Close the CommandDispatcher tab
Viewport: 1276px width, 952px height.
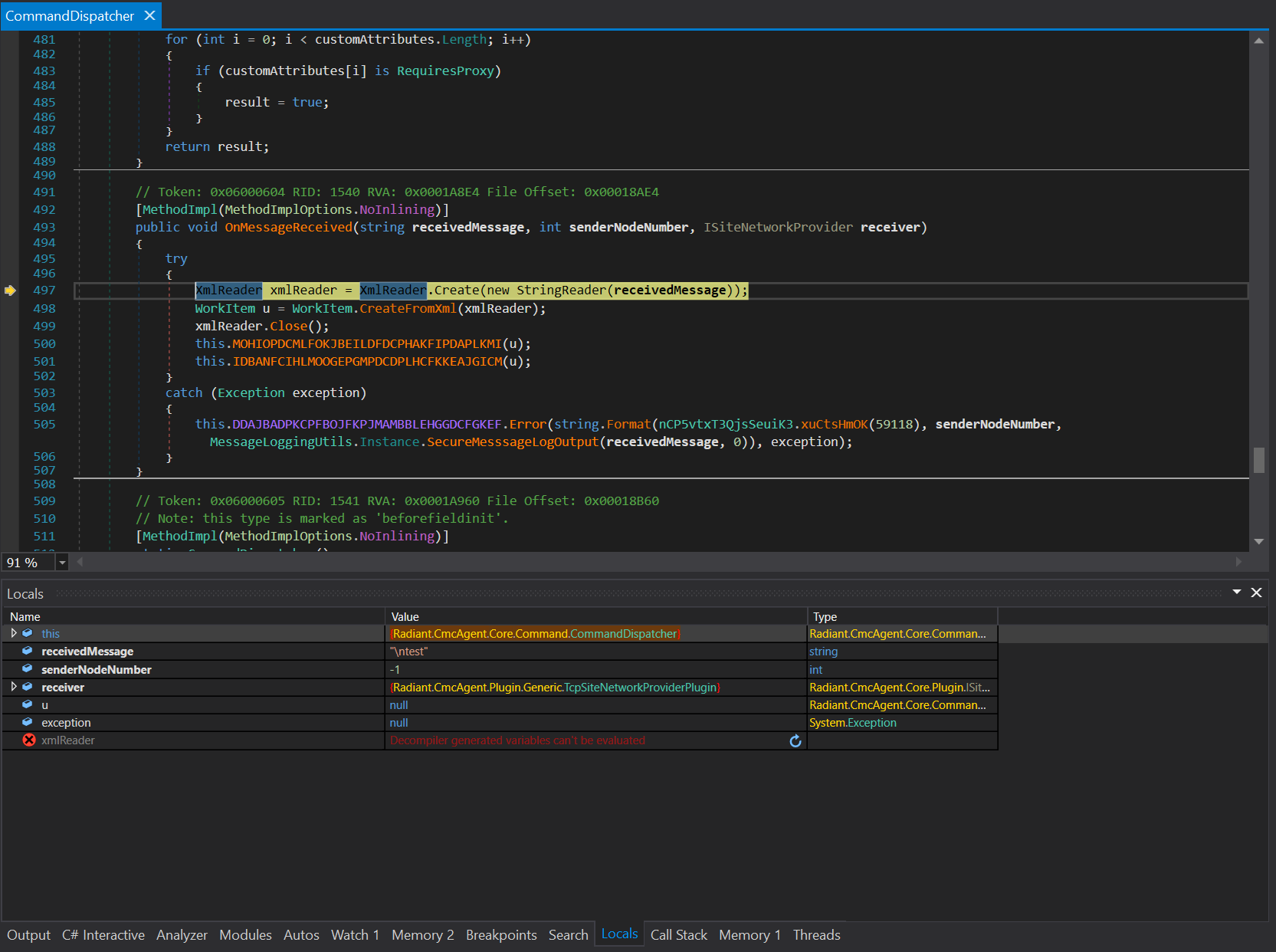tap(150, 15)
